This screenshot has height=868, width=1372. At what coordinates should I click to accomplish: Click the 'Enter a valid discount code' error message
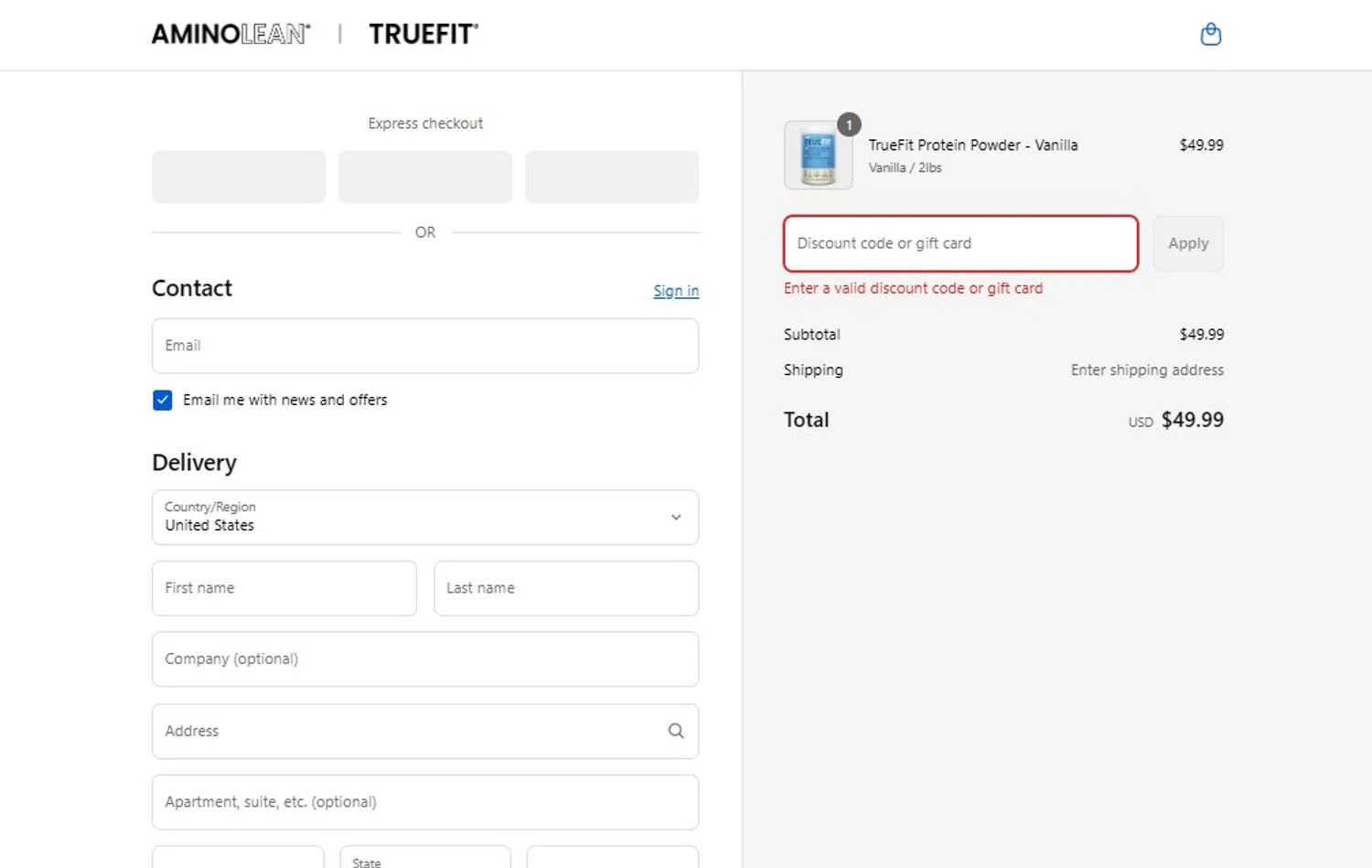tap(913, 288)
